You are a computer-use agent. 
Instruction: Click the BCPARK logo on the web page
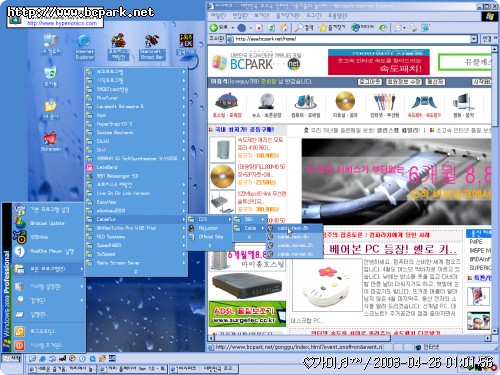point(256,63)
